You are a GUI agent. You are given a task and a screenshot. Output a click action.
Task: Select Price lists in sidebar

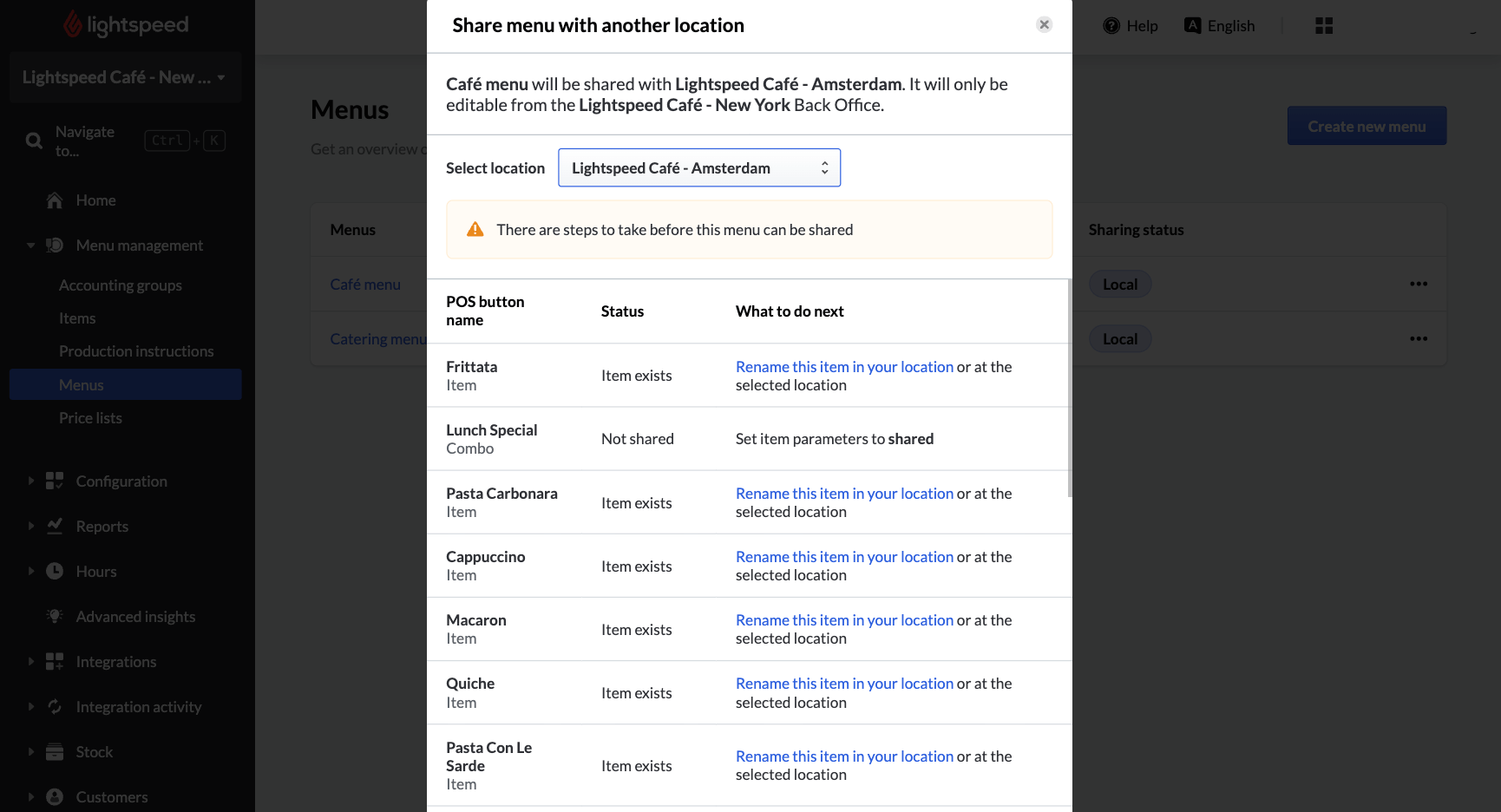pos(90,418)
